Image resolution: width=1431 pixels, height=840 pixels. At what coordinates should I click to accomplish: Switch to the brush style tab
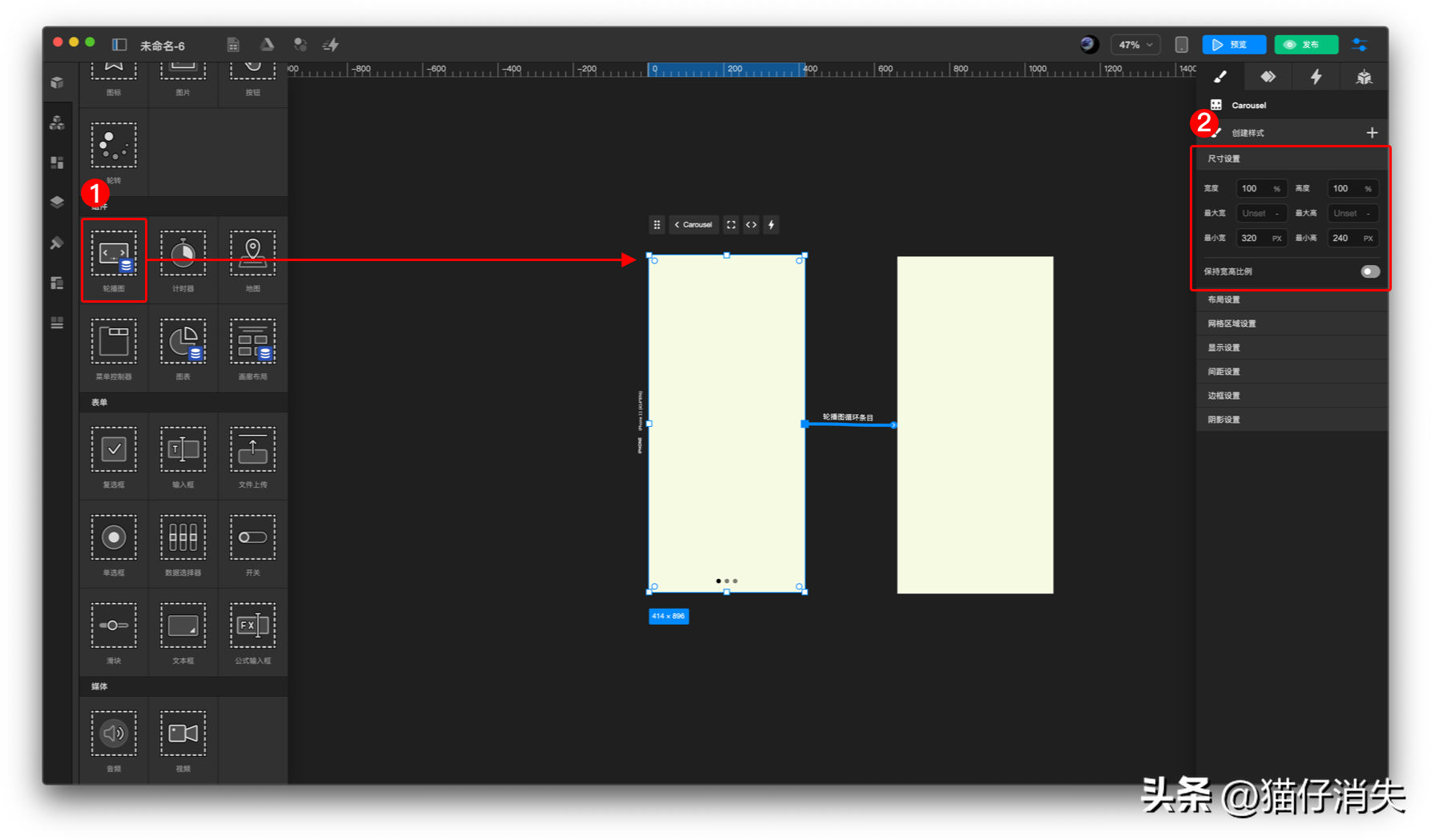coord(1220,77)
